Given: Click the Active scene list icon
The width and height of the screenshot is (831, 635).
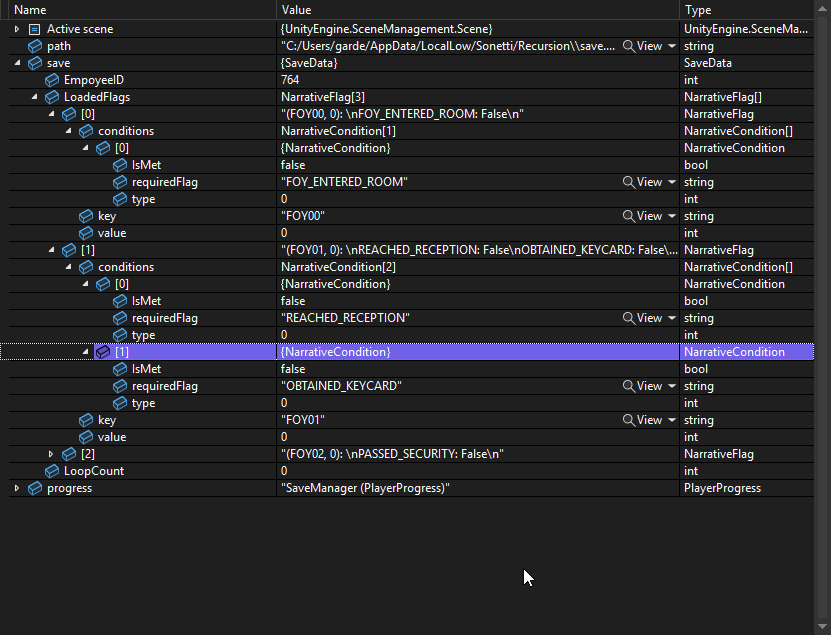Looking at the screenshot, I should (x=34, y=29).
